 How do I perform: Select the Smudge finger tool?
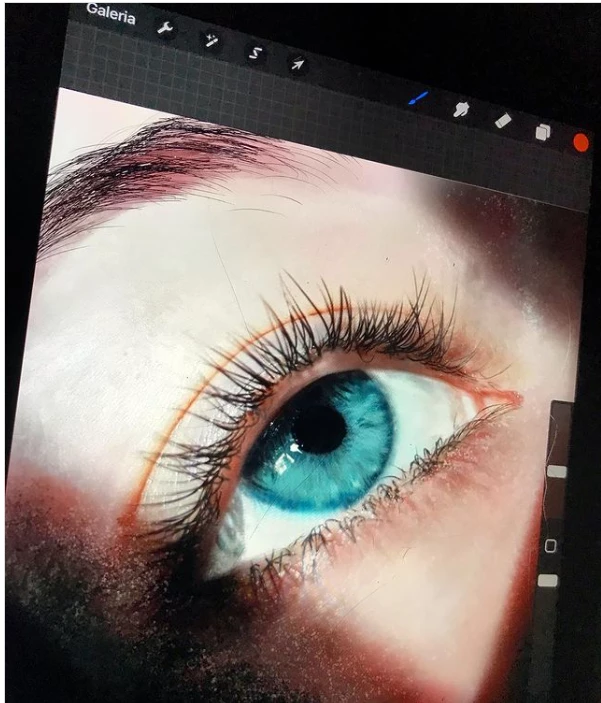point(461,109)
